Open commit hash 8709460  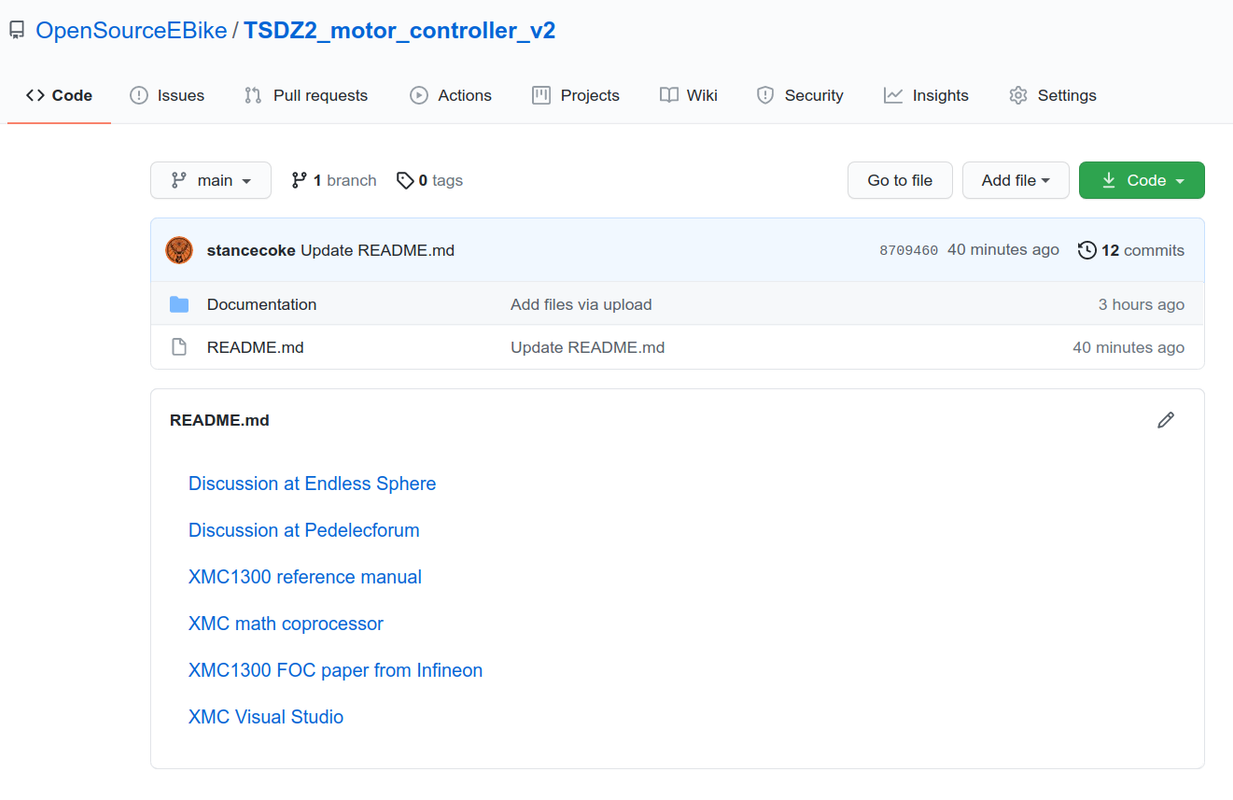[909, 251]
